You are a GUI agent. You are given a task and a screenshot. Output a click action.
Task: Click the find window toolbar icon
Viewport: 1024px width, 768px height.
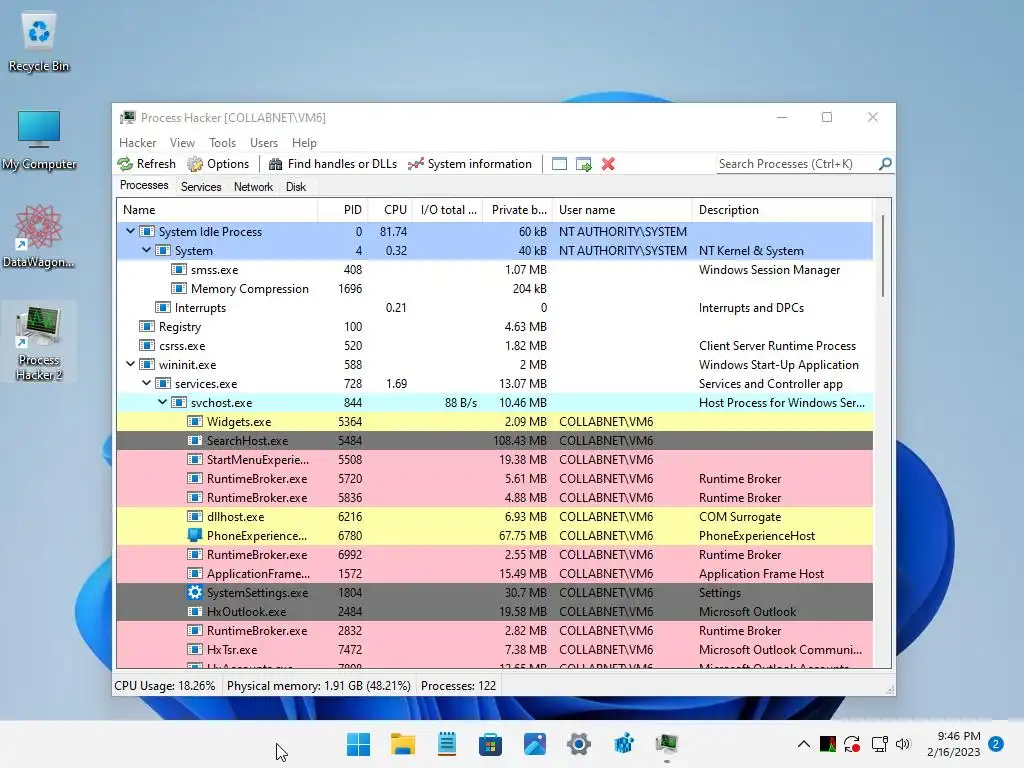(x=559, y=164)
